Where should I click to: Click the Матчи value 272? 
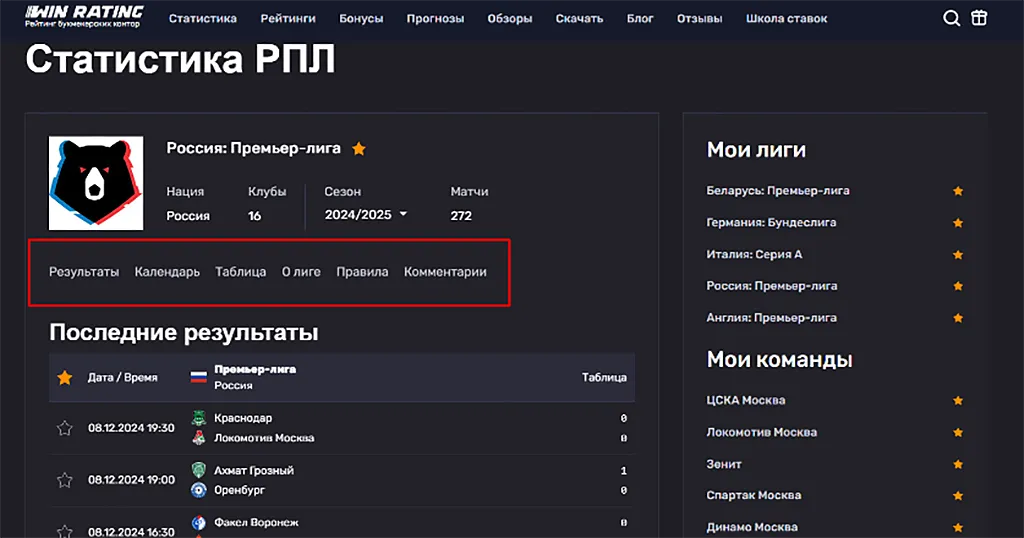(461, 215)
